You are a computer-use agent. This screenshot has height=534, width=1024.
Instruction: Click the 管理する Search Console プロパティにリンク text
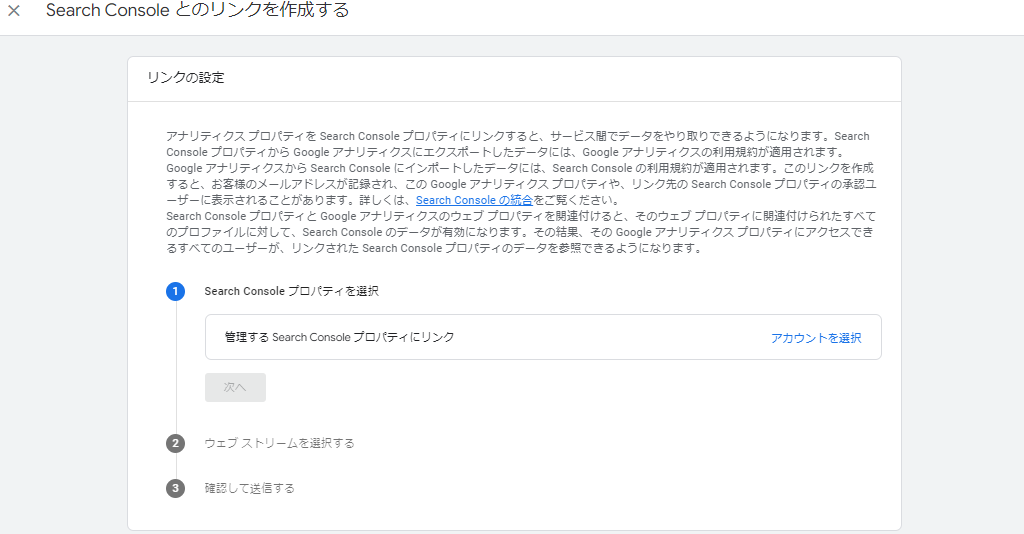tap(340, 338)
